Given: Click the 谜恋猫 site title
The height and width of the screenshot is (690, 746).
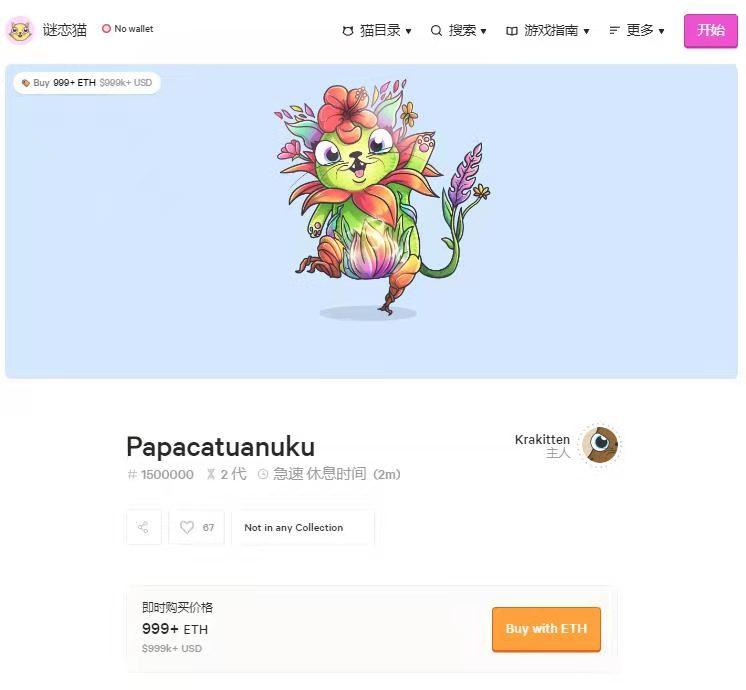Looking at the screenshot, I should (65, 30).
